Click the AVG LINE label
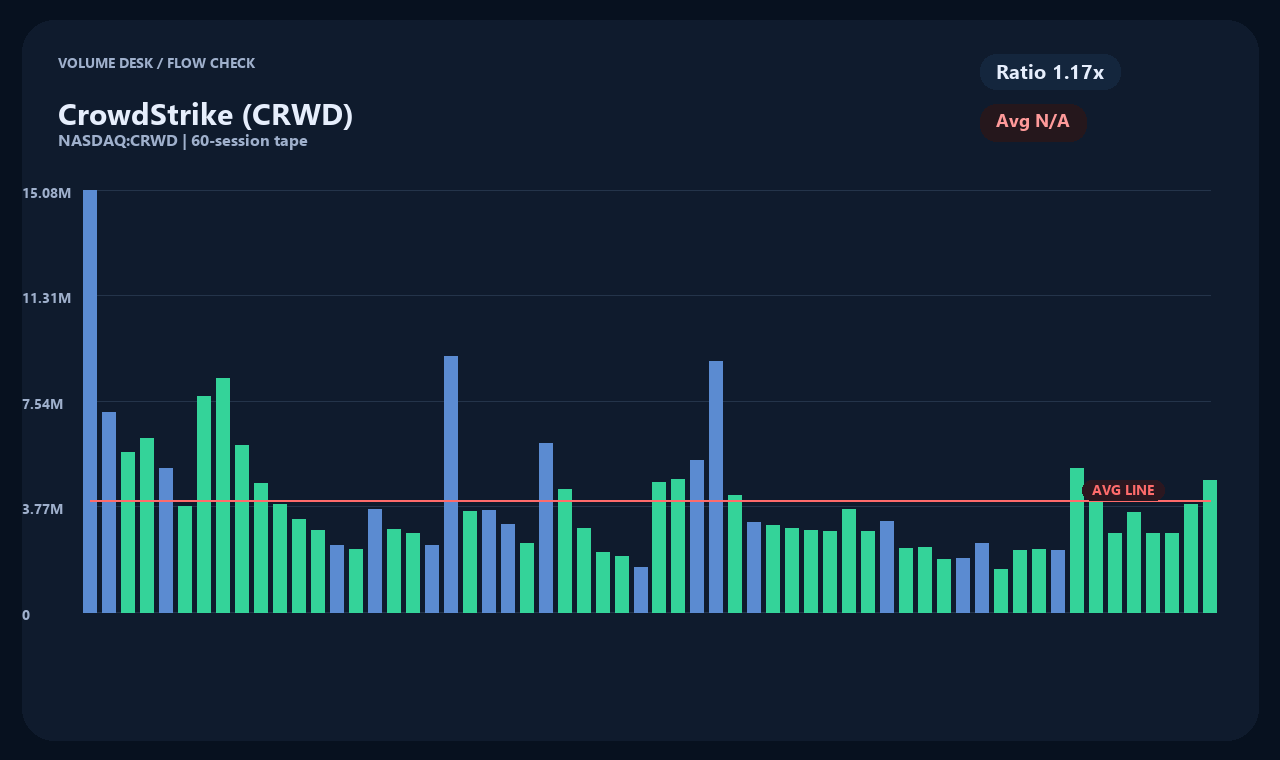The width and height of the screenshot is (1280, 760). pos(1123,490)
